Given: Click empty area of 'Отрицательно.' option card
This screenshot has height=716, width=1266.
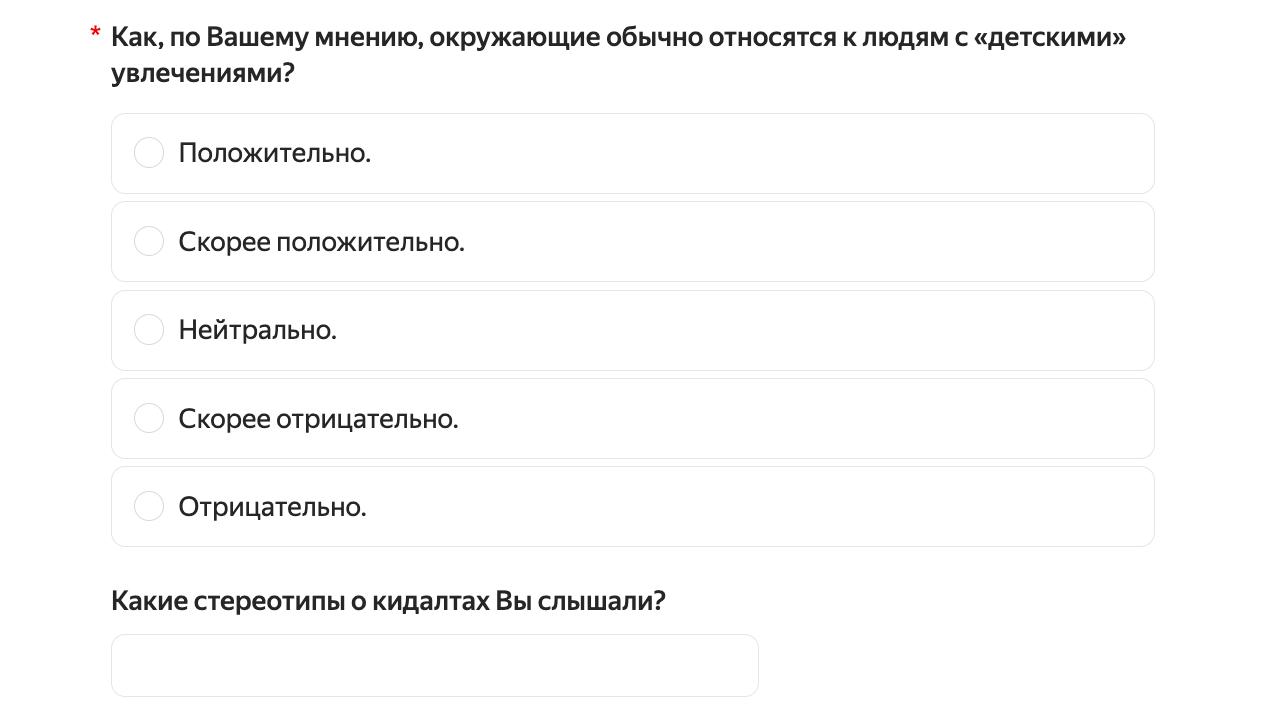Looking at the screenshot, I should click(760, 507).
